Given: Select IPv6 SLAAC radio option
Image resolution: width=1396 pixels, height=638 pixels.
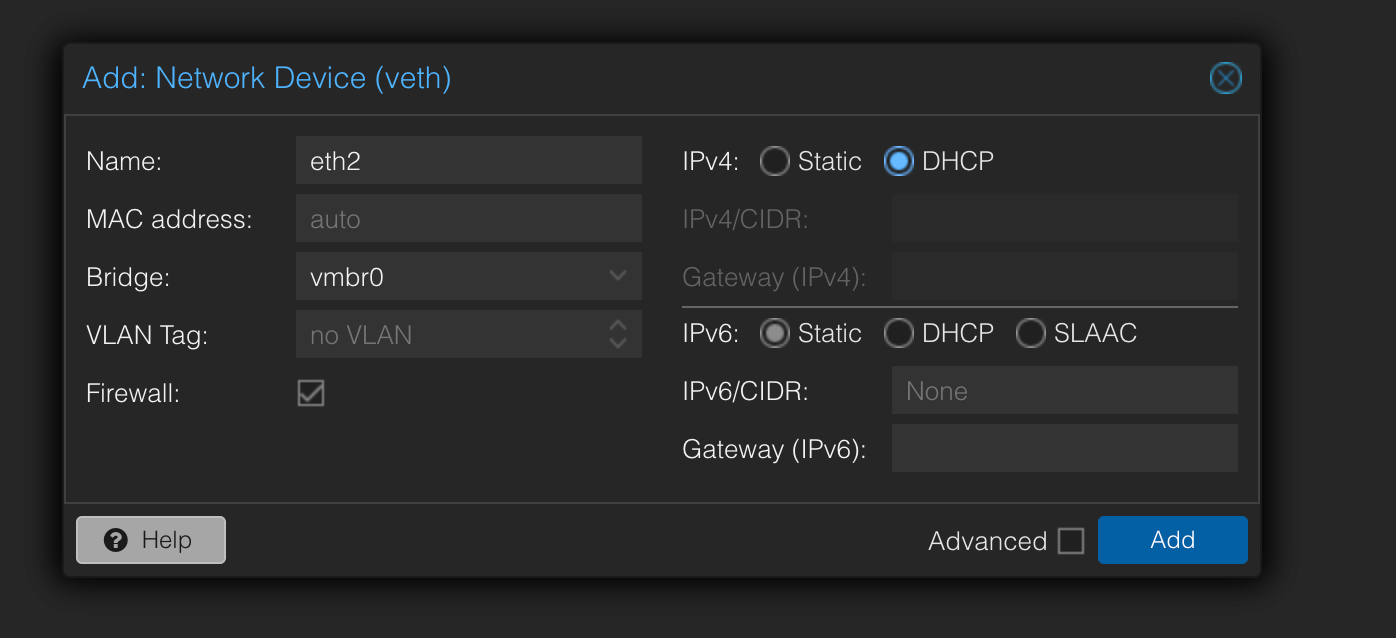Looking at the screenshot, I should (x=1031, y=333).
